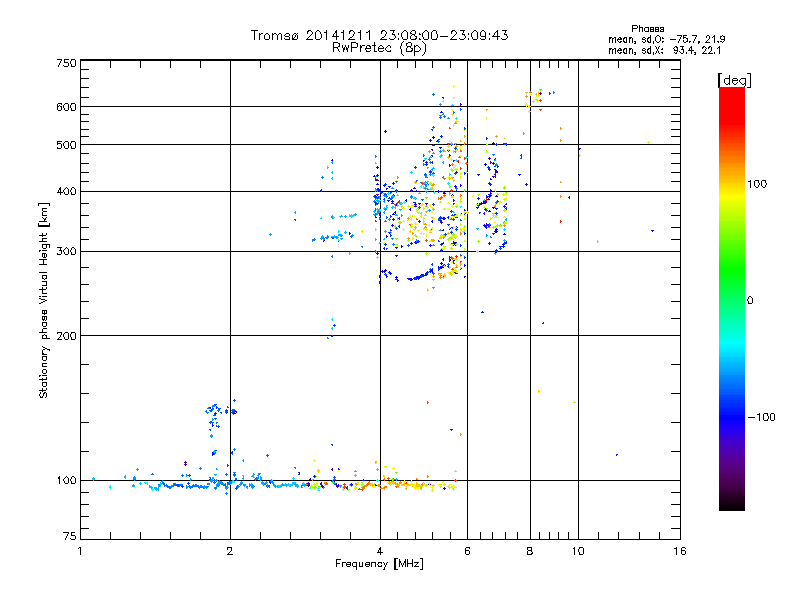Click x-axis tick label '16'
This screenshot has height=600, width=800.
(x=680, y=551)
